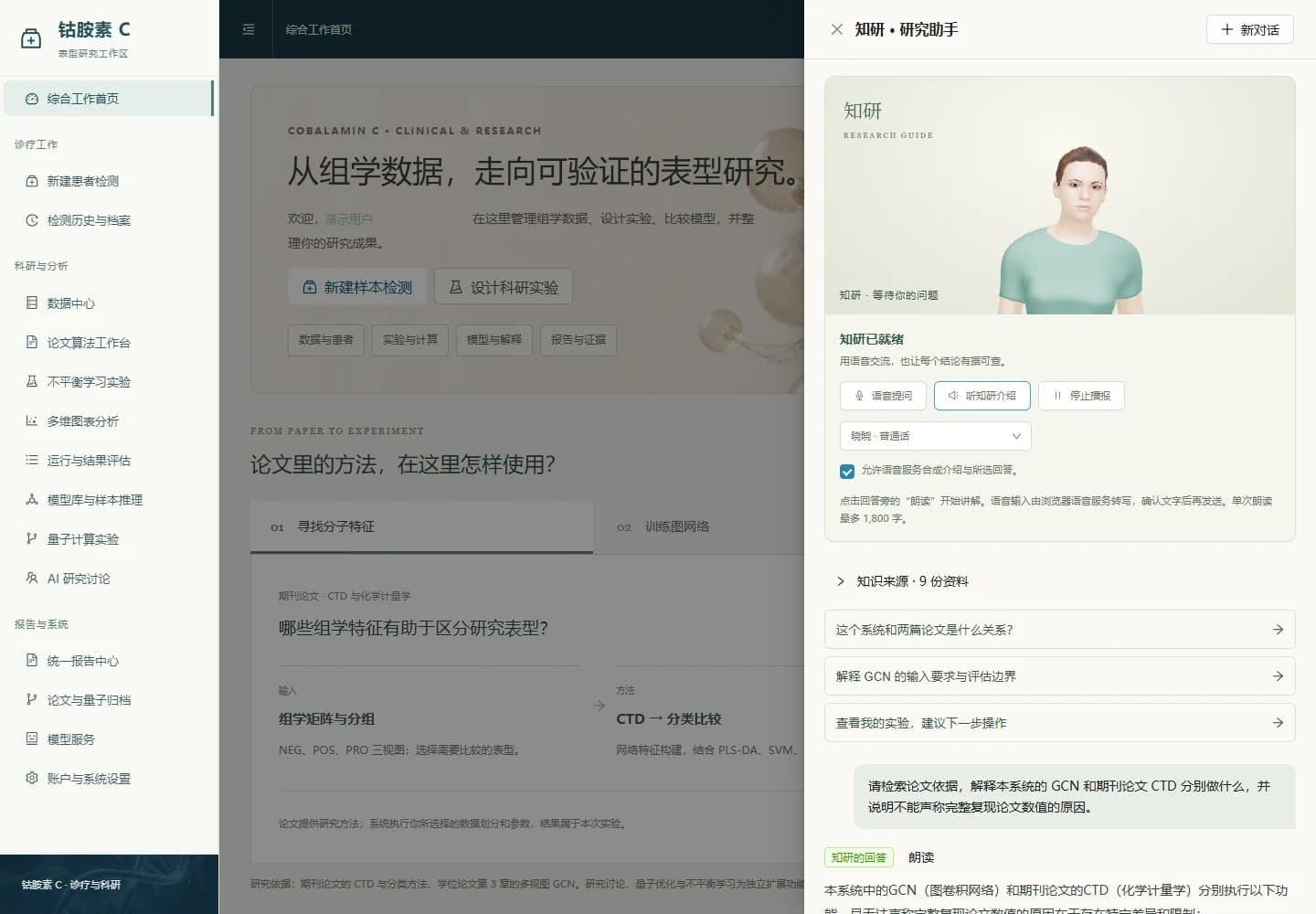The width and height of the screenshot is (1316, 914).
Task: Click the CTD → 分类比较 method heading
Action: (x=669, y=719)
